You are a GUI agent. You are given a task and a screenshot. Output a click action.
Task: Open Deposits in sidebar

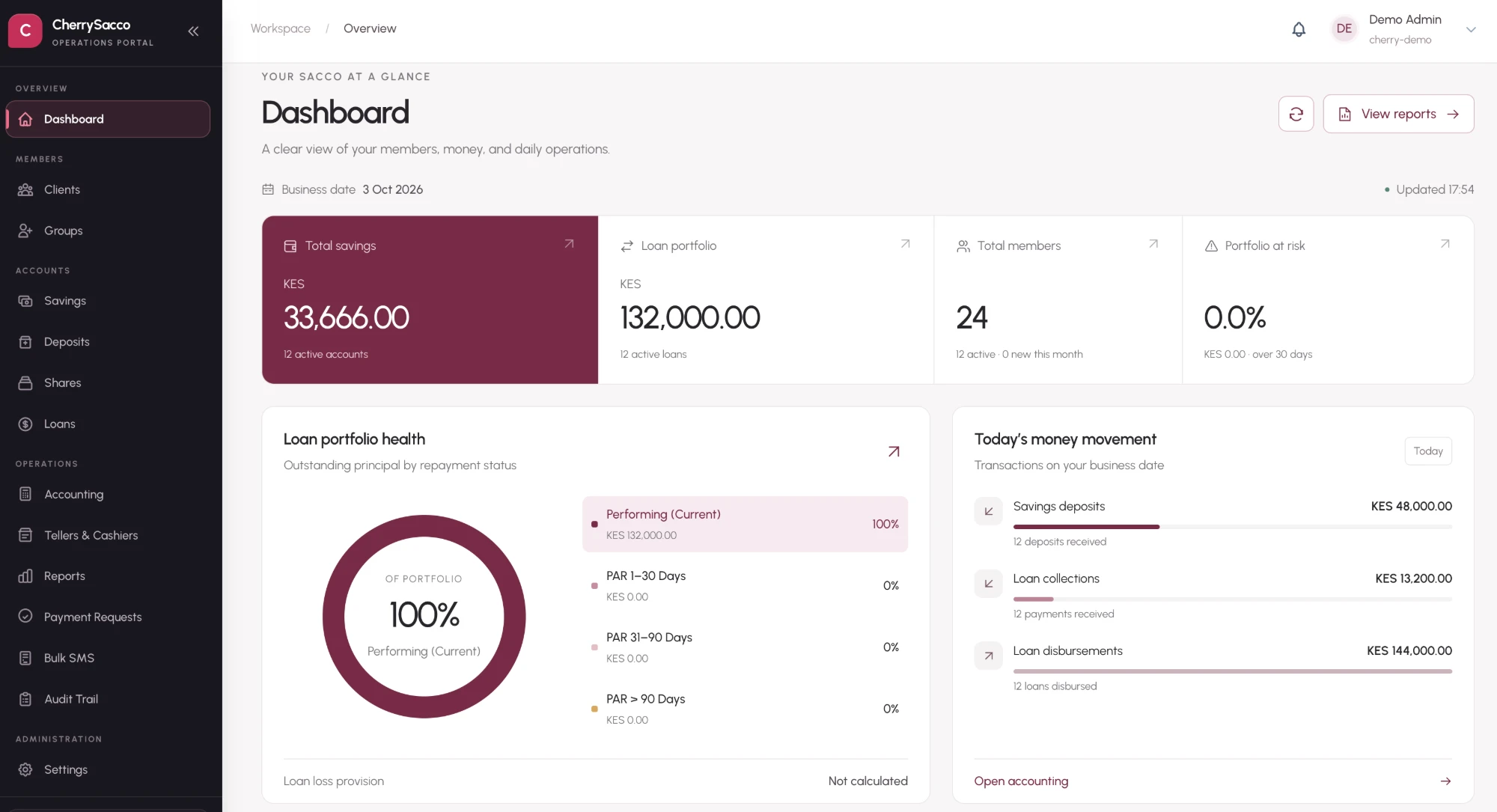(x=108, y=342)
